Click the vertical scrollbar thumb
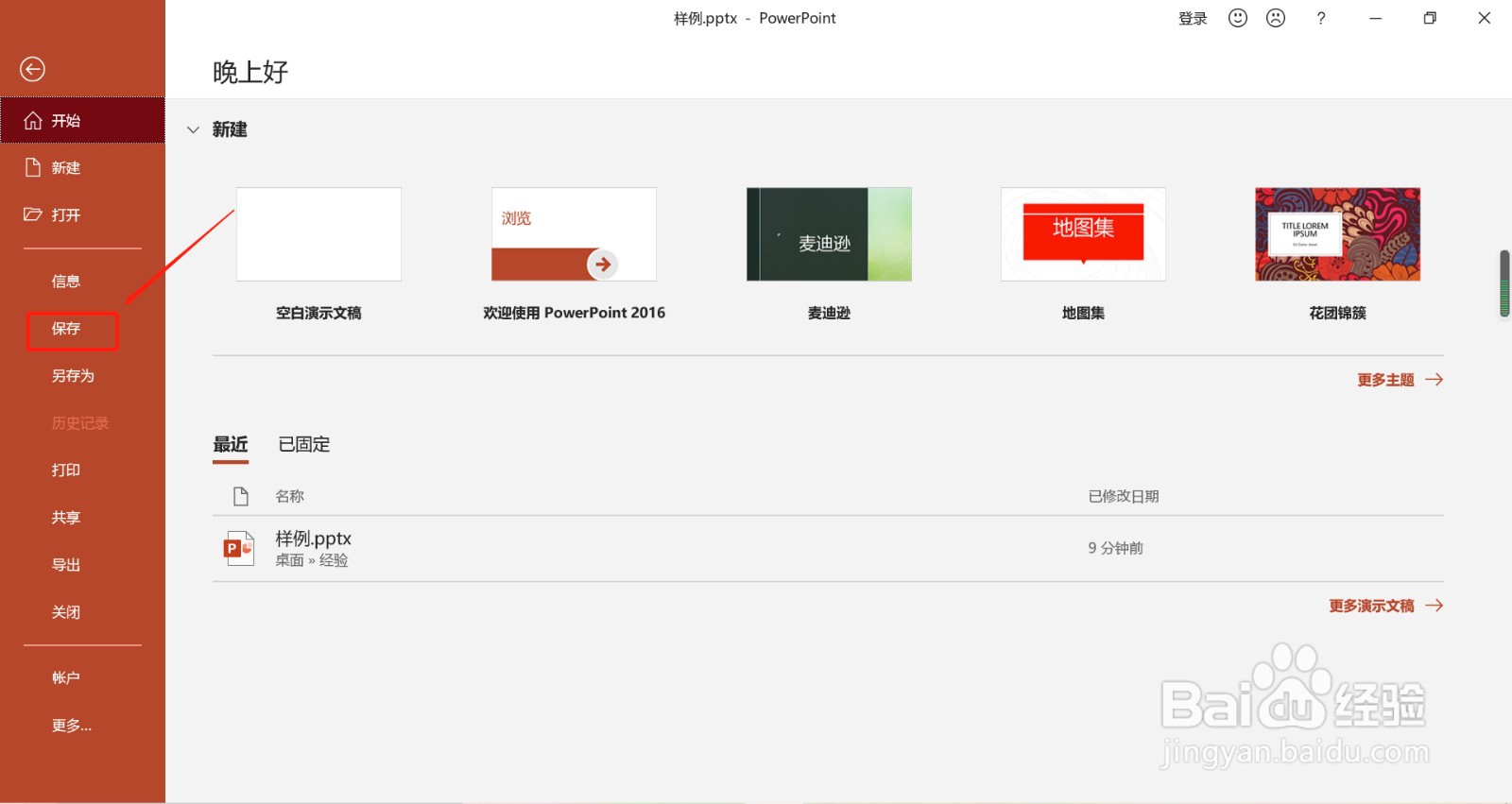 [x=1504, y=283]
